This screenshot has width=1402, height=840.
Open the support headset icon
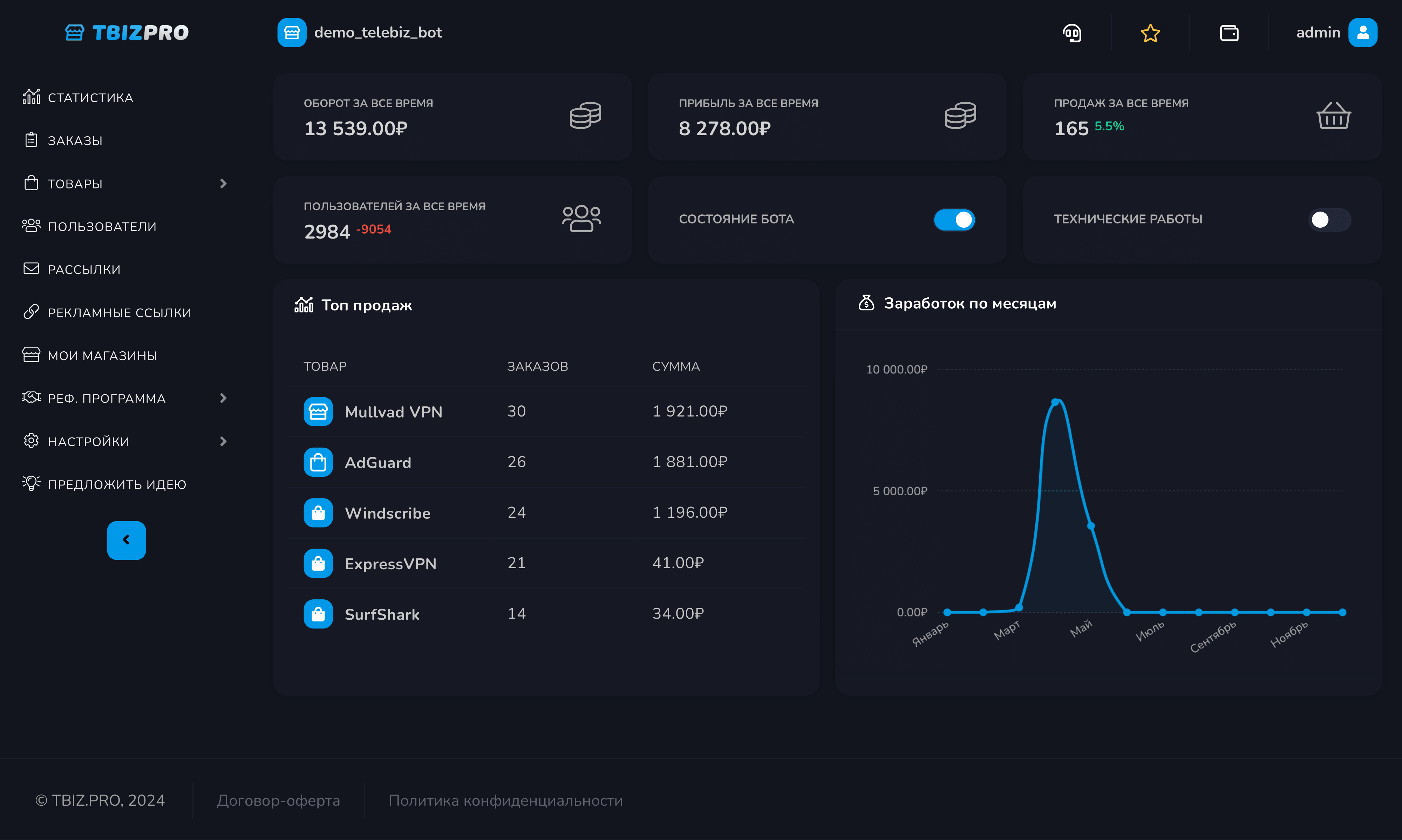pyautogui.click(x=1071, y=33)
